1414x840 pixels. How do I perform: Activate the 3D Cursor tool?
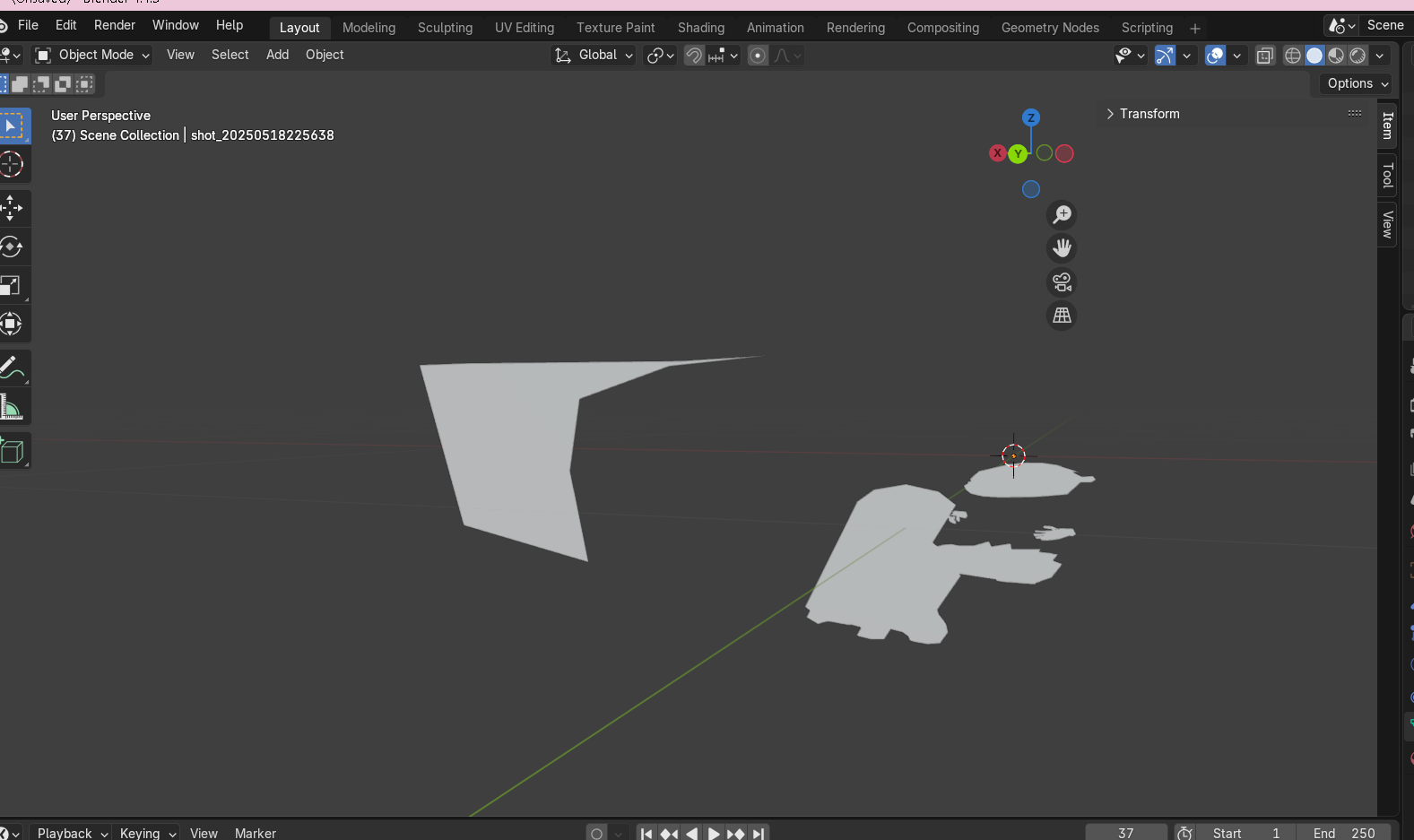coord(13,164)
